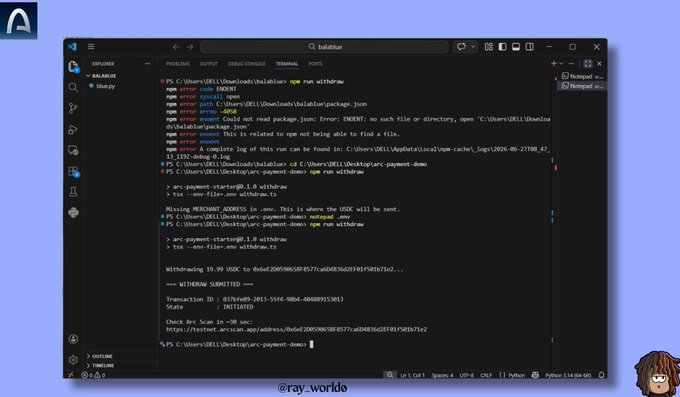The width and height of the screenshot is (680, 397).
Task: Click the balablue command center search box
Action: [x=324, y=47]
